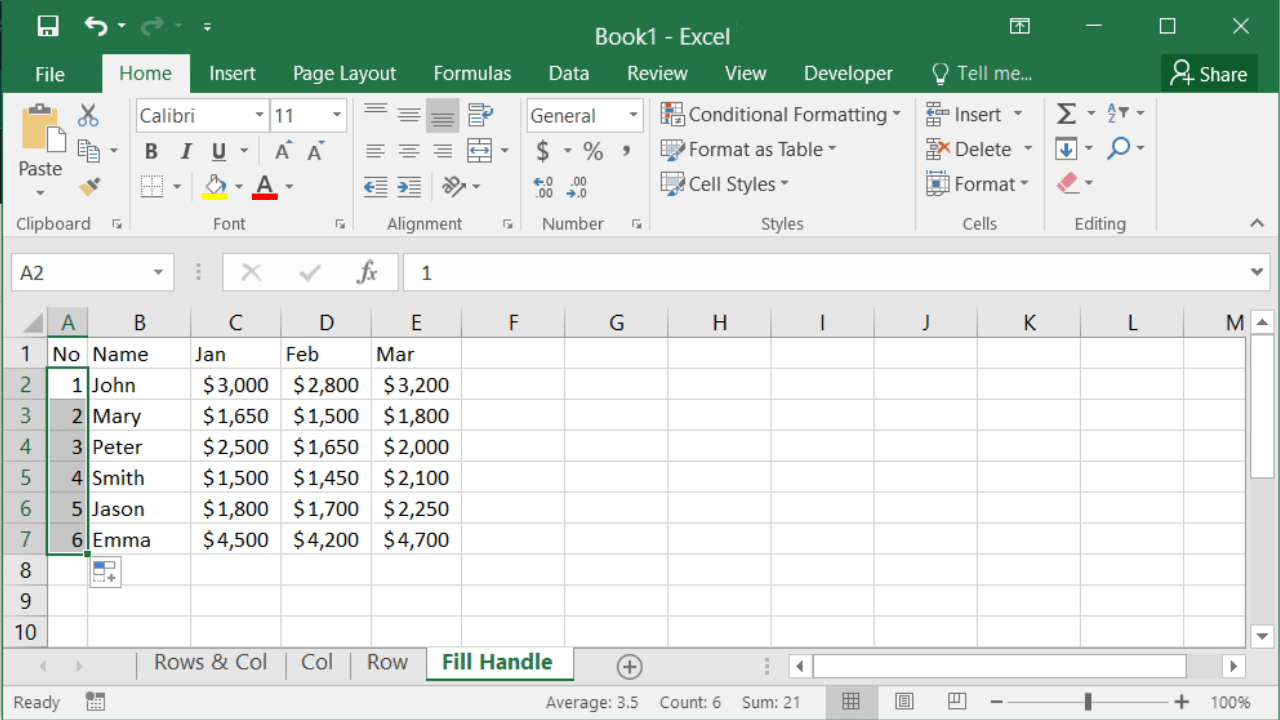Open Conditional Formatting menu
Screen dimensions: 1280x720
[x=781, y=115]
